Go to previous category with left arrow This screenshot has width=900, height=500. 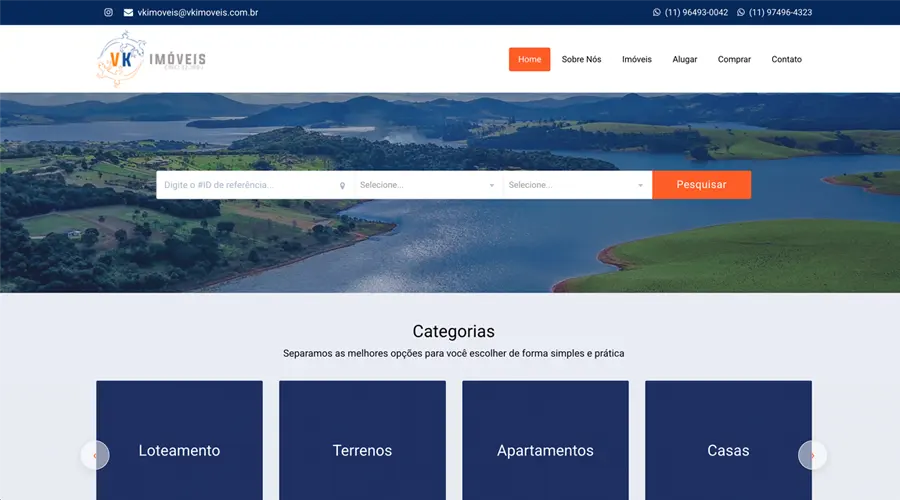click(95, 455)
